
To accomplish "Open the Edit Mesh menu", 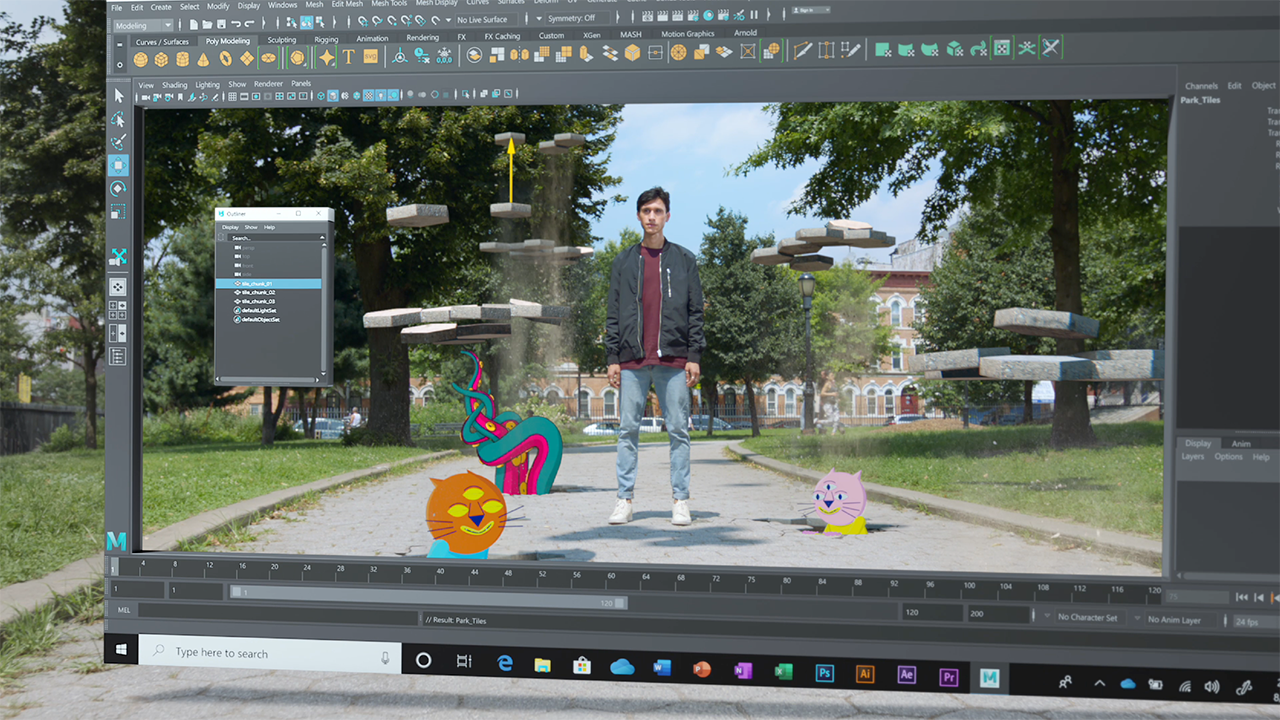I will coord(347,5).
